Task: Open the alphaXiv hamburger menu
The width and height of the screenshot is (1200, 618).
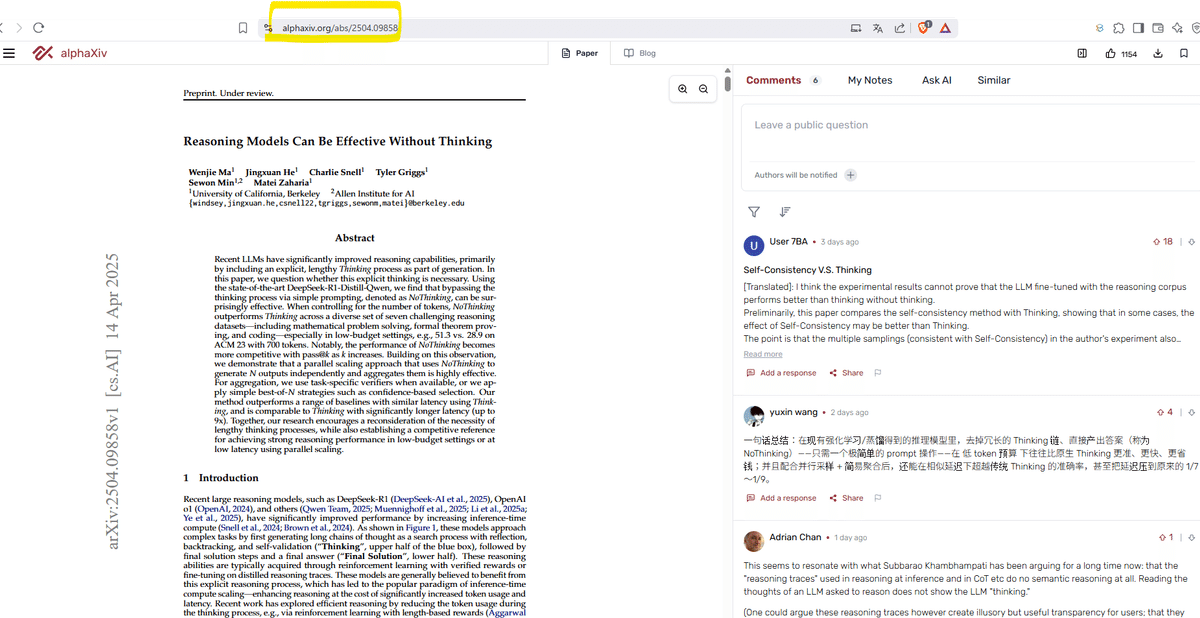Action: pos(10,53)
